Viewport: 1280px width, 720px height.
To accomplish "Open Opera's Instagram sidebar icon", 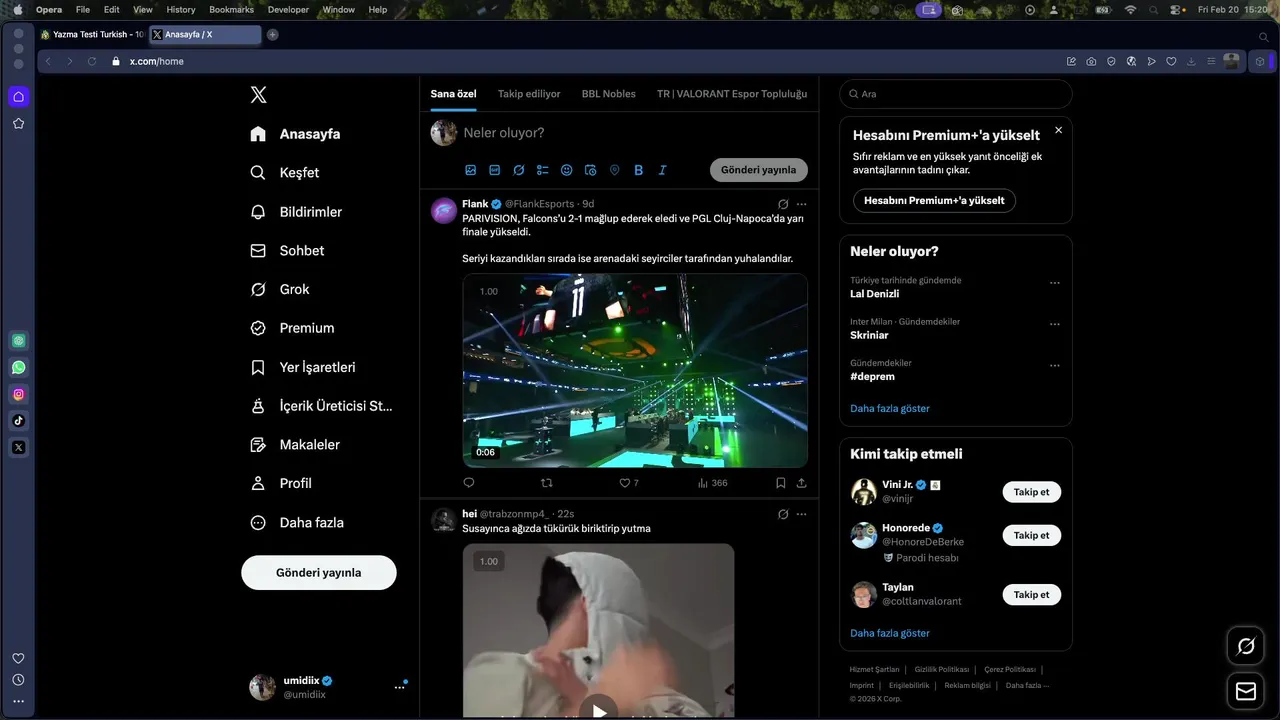I will click(18, 394).
